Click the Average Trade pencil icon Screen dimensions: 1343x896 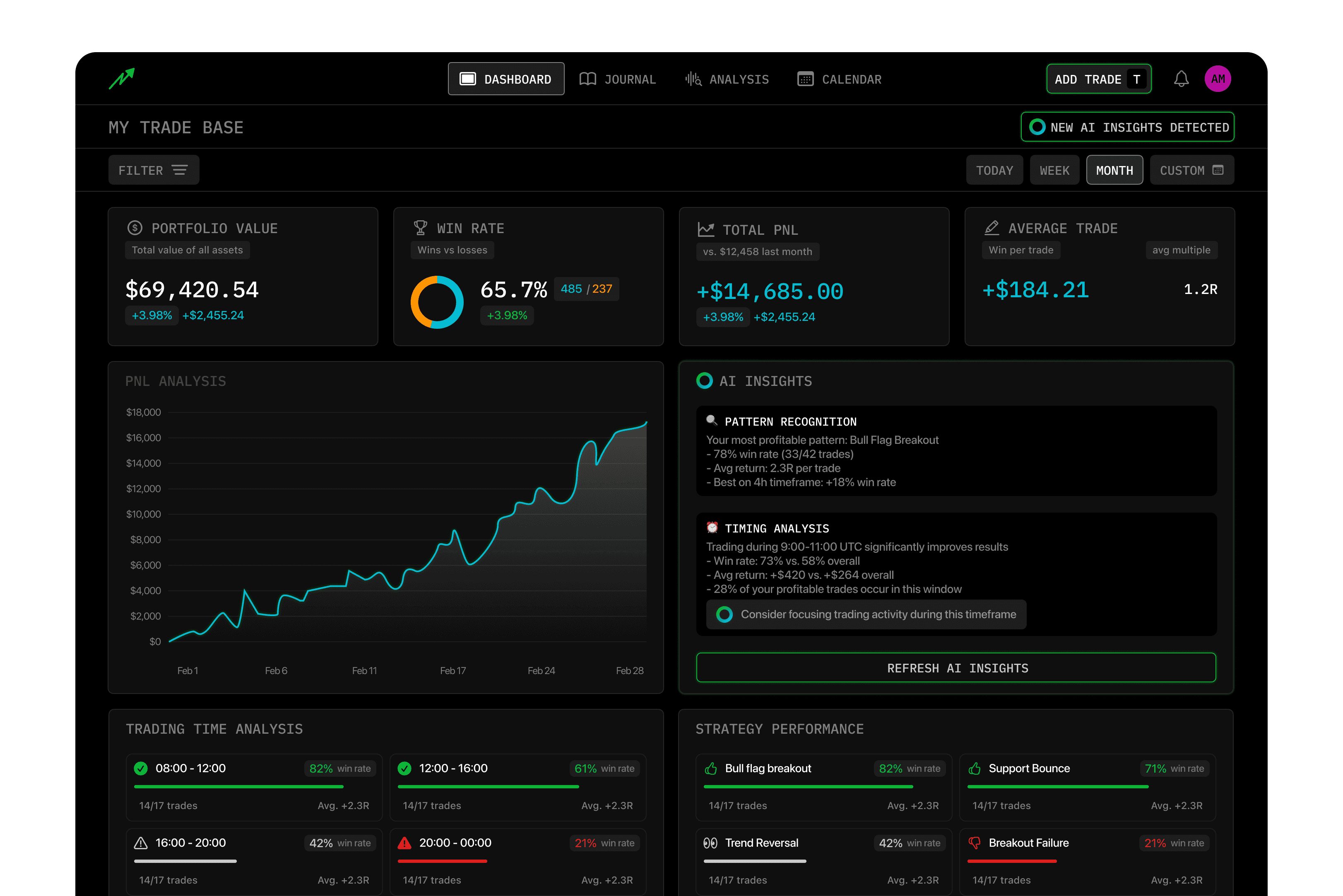tap(992, 228)
